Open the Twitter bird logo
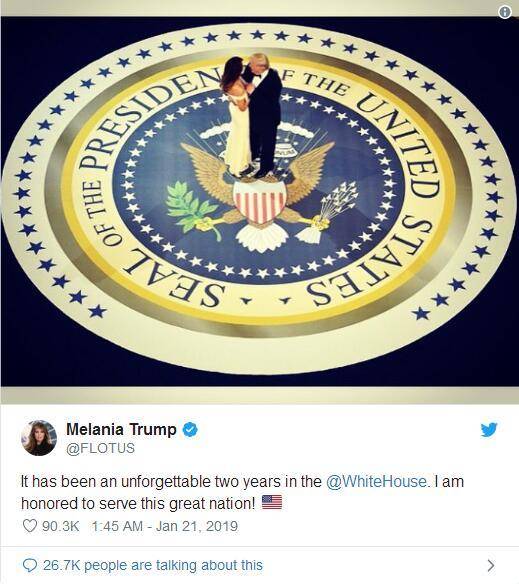Viewport: 519px width, 584px height. pyautogui.click(x=489, y=429)
